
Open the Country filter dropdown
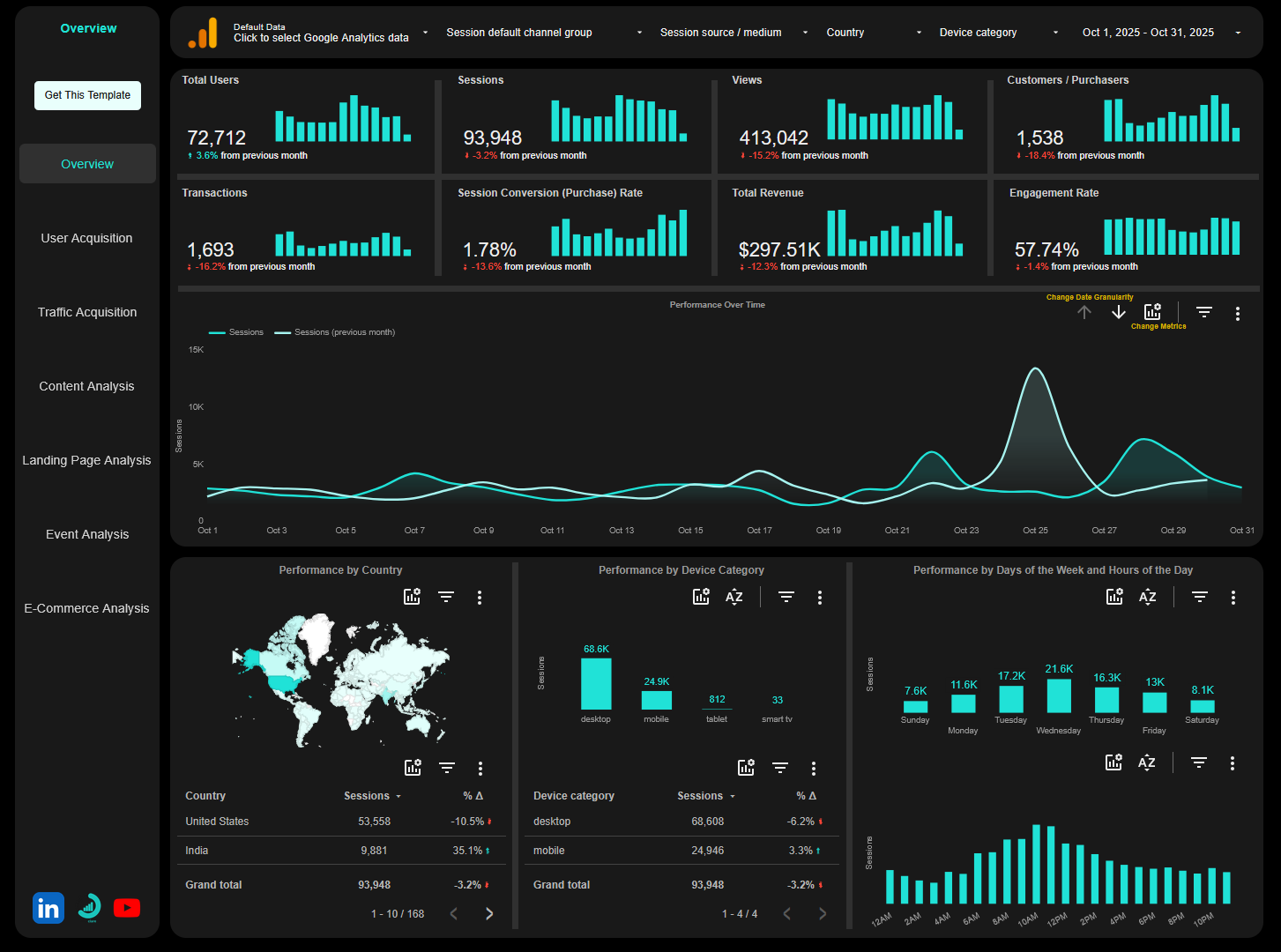tap(874, 32)
